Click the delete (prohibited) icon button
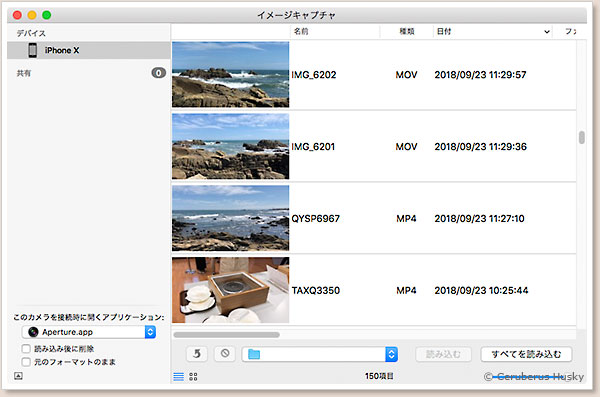The width and height of the screenshot is (600, 397). point(225,354)
